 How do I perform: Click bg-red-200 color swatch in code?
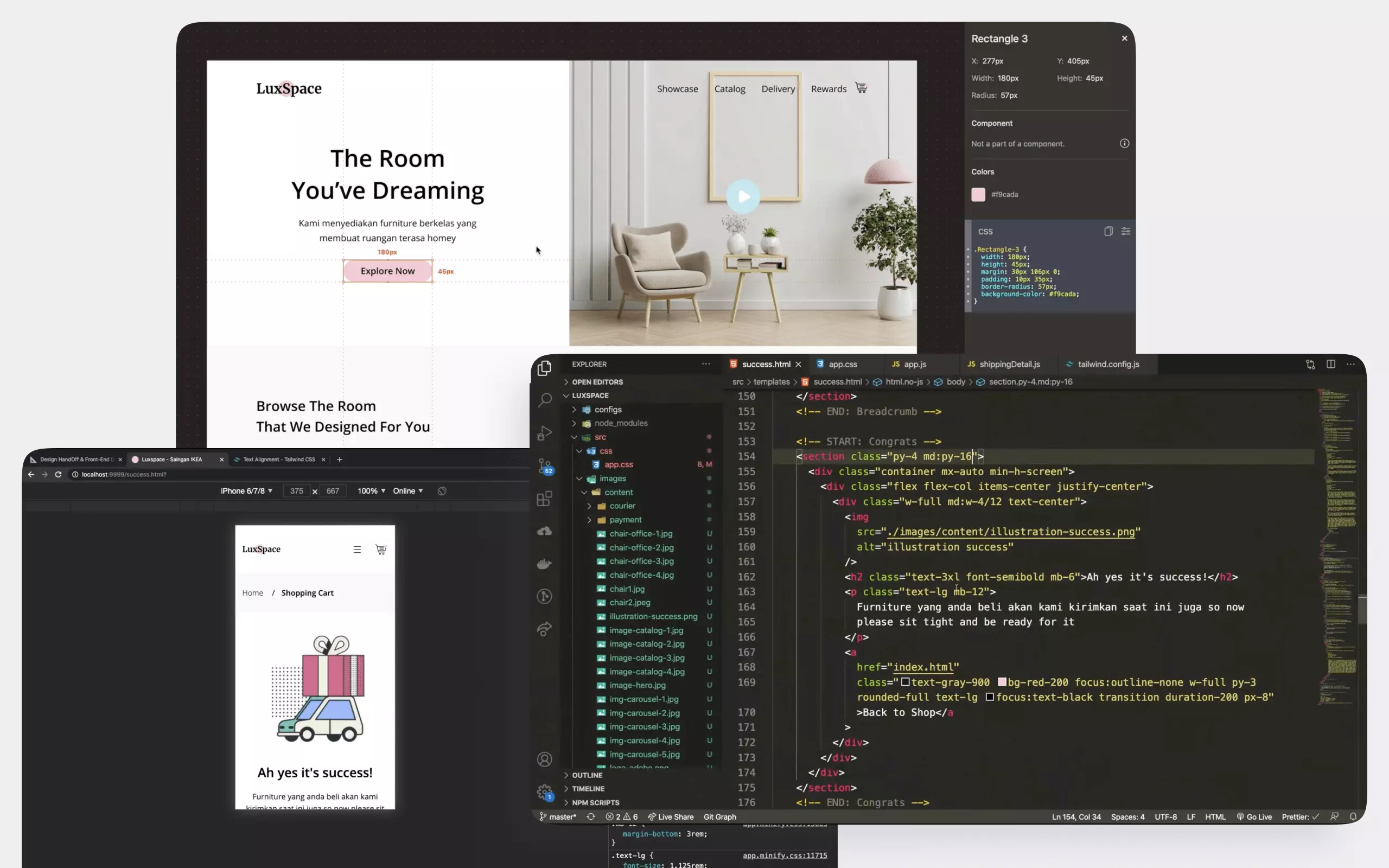pyautogui.click(x=1002, y=682)
